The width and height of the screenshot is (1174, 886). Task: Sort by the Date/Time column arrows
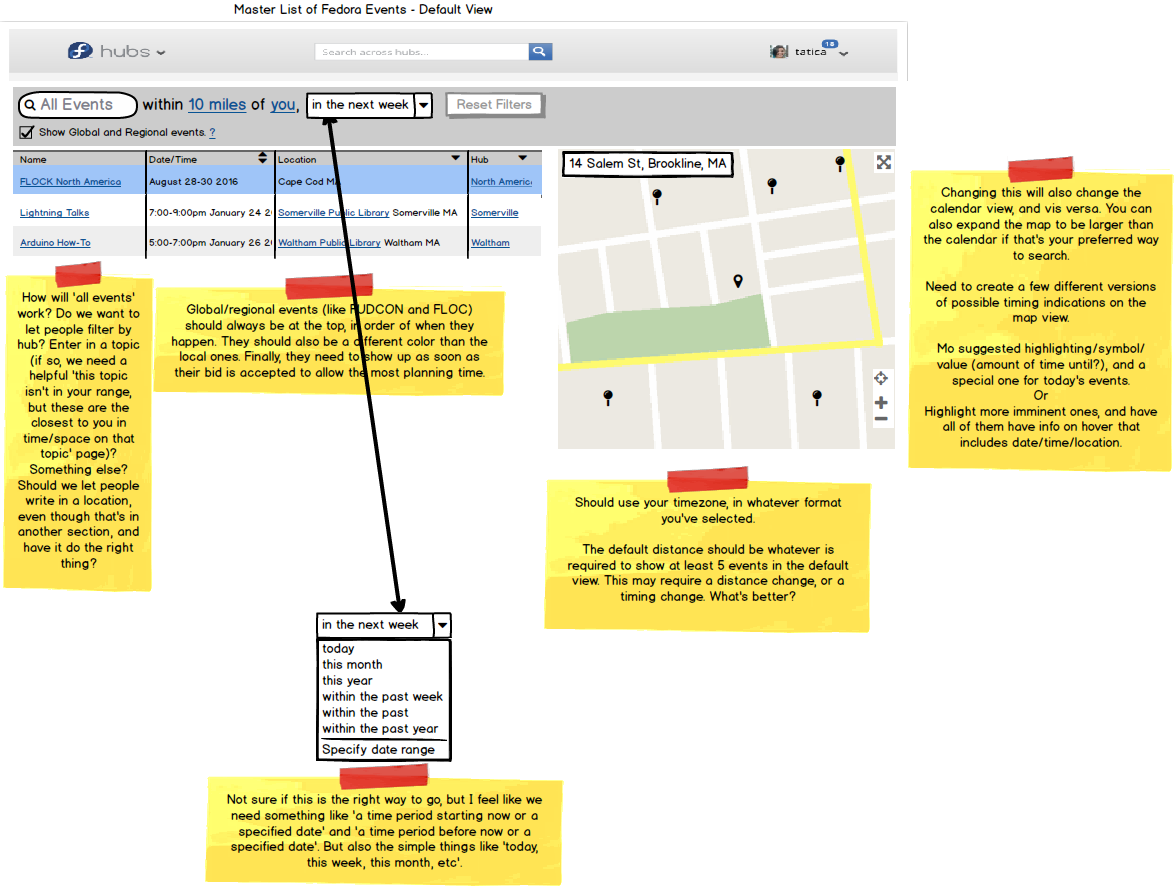point(263,158)
